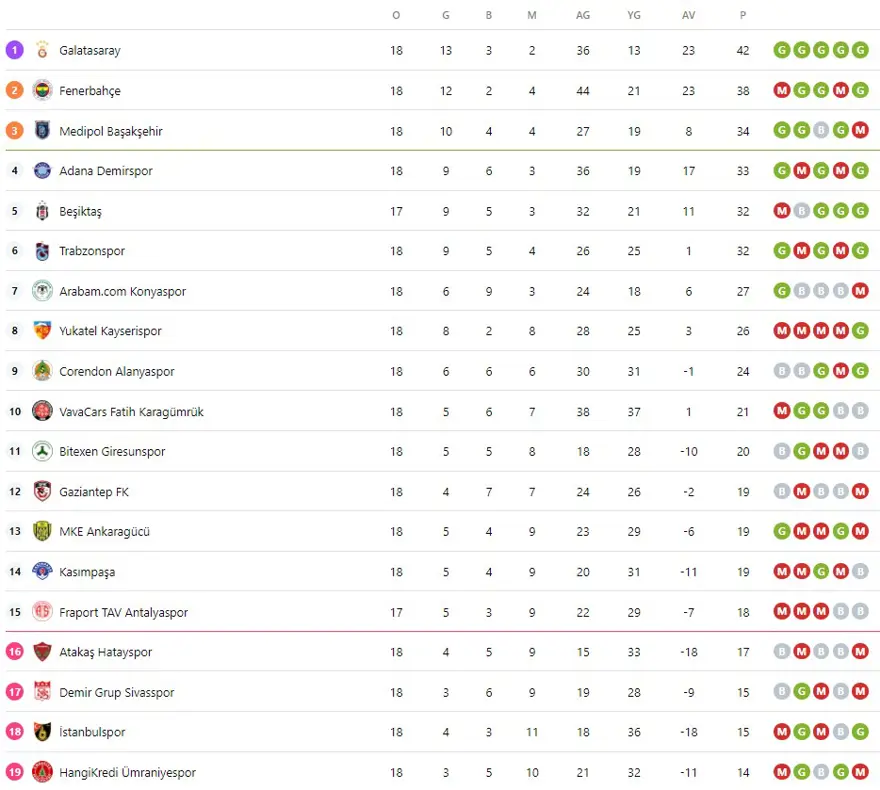Click the Fenerbahçe club crest
The height and width of the screenshot is (790, 880).
[42, 90]
